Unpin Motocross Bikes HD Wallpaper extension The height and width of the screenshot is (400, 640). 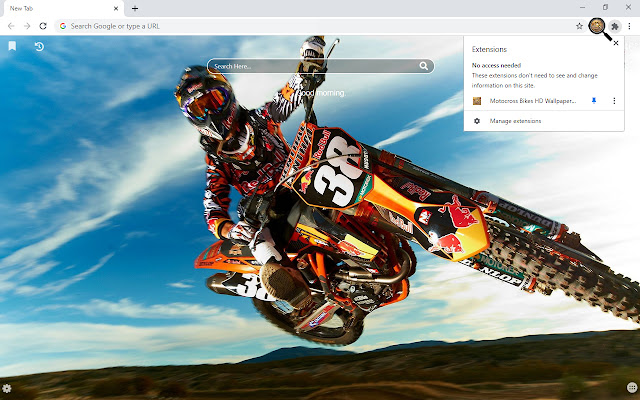(x=594, y=100)
